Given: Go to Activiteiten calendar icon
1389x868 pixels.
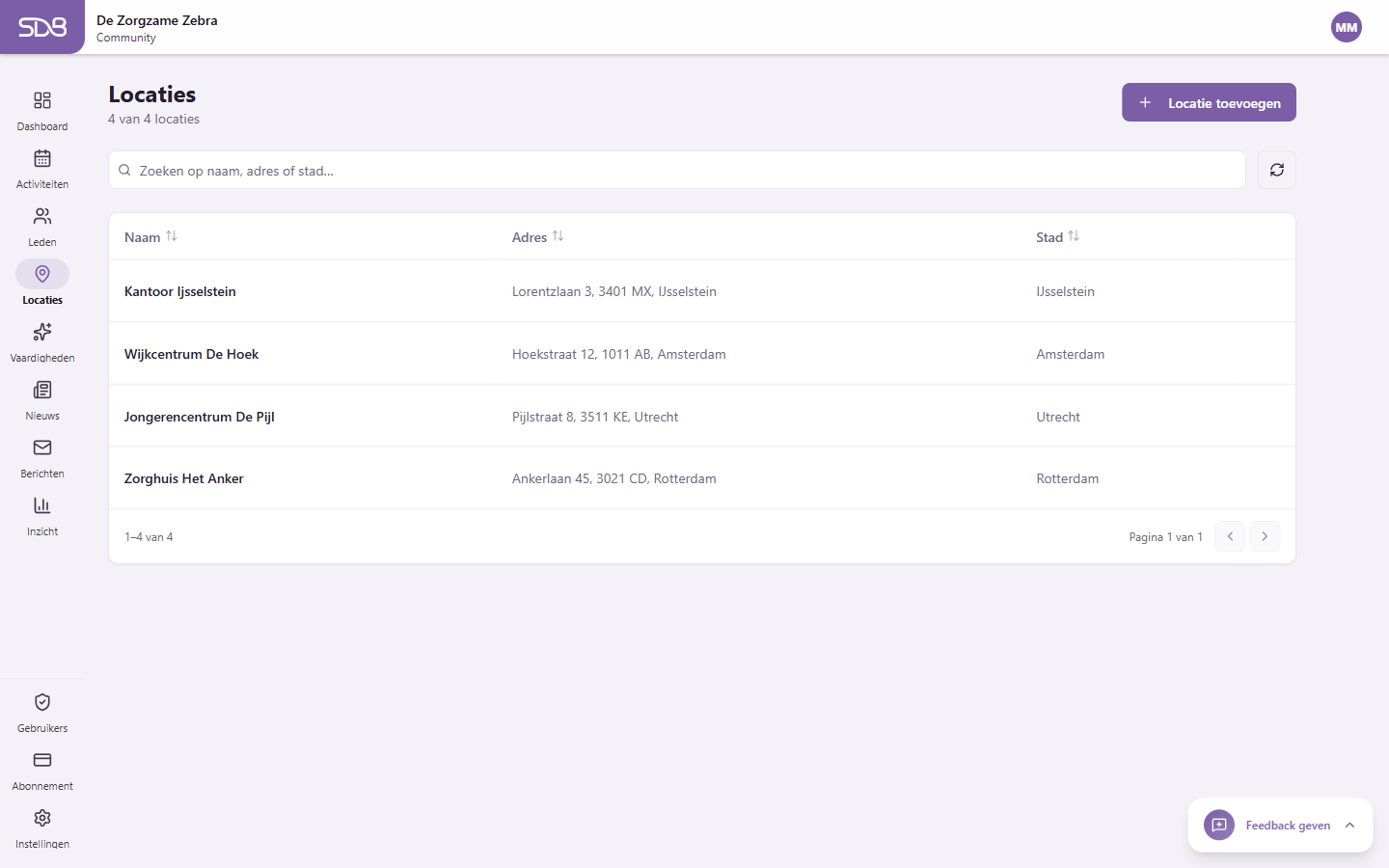Looking at the screenshot, I should click(x=42, y=159).
